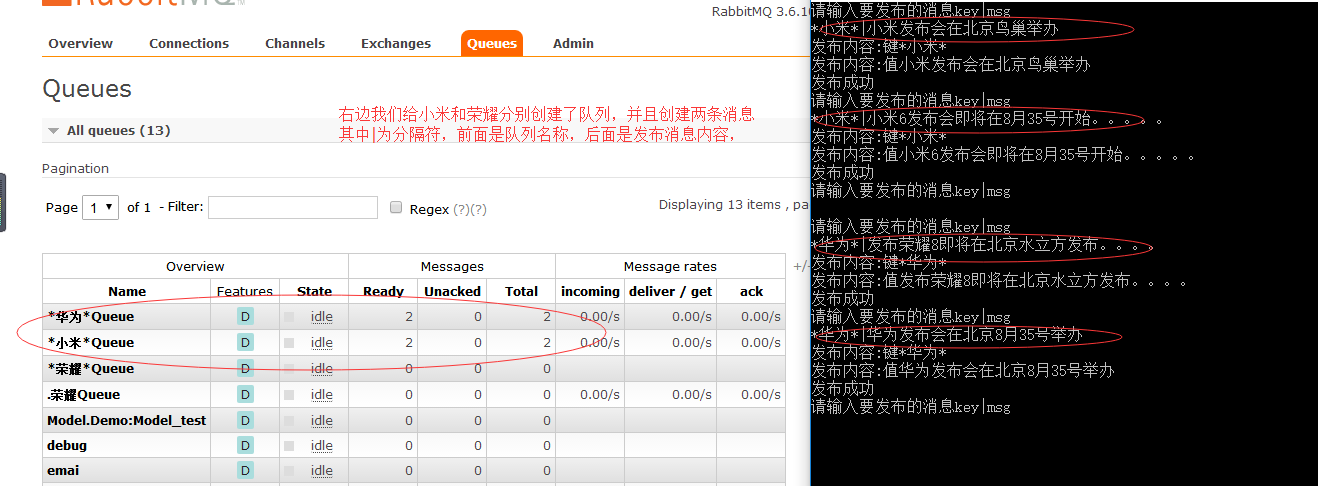Open the Overview tab

80,43
